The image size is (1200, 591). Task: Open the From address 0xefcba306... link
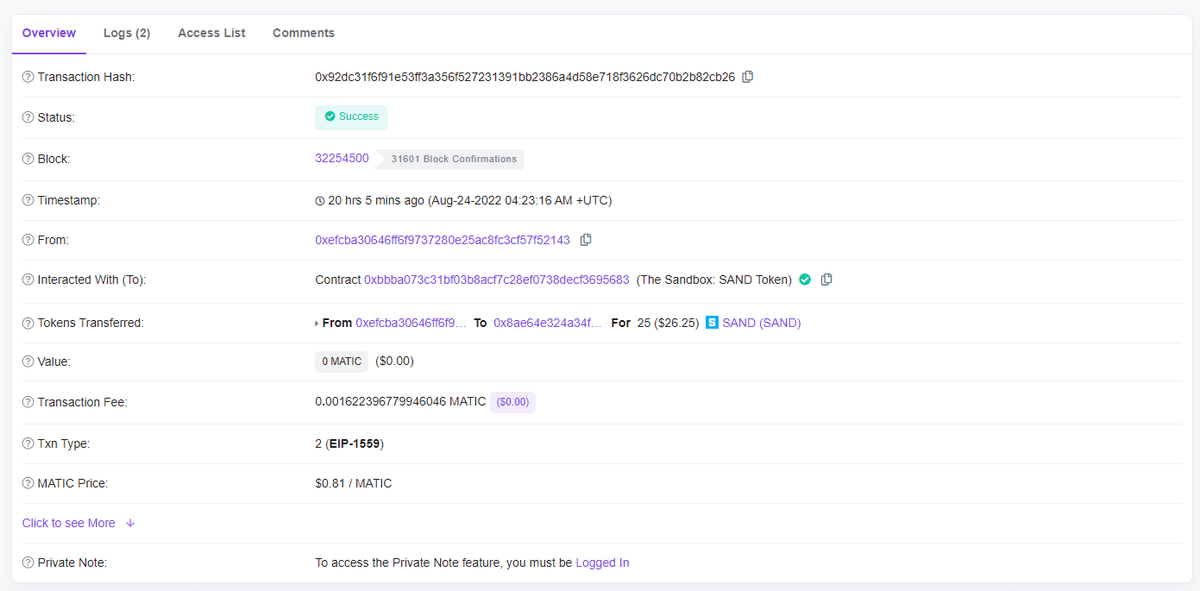(442, 240)
